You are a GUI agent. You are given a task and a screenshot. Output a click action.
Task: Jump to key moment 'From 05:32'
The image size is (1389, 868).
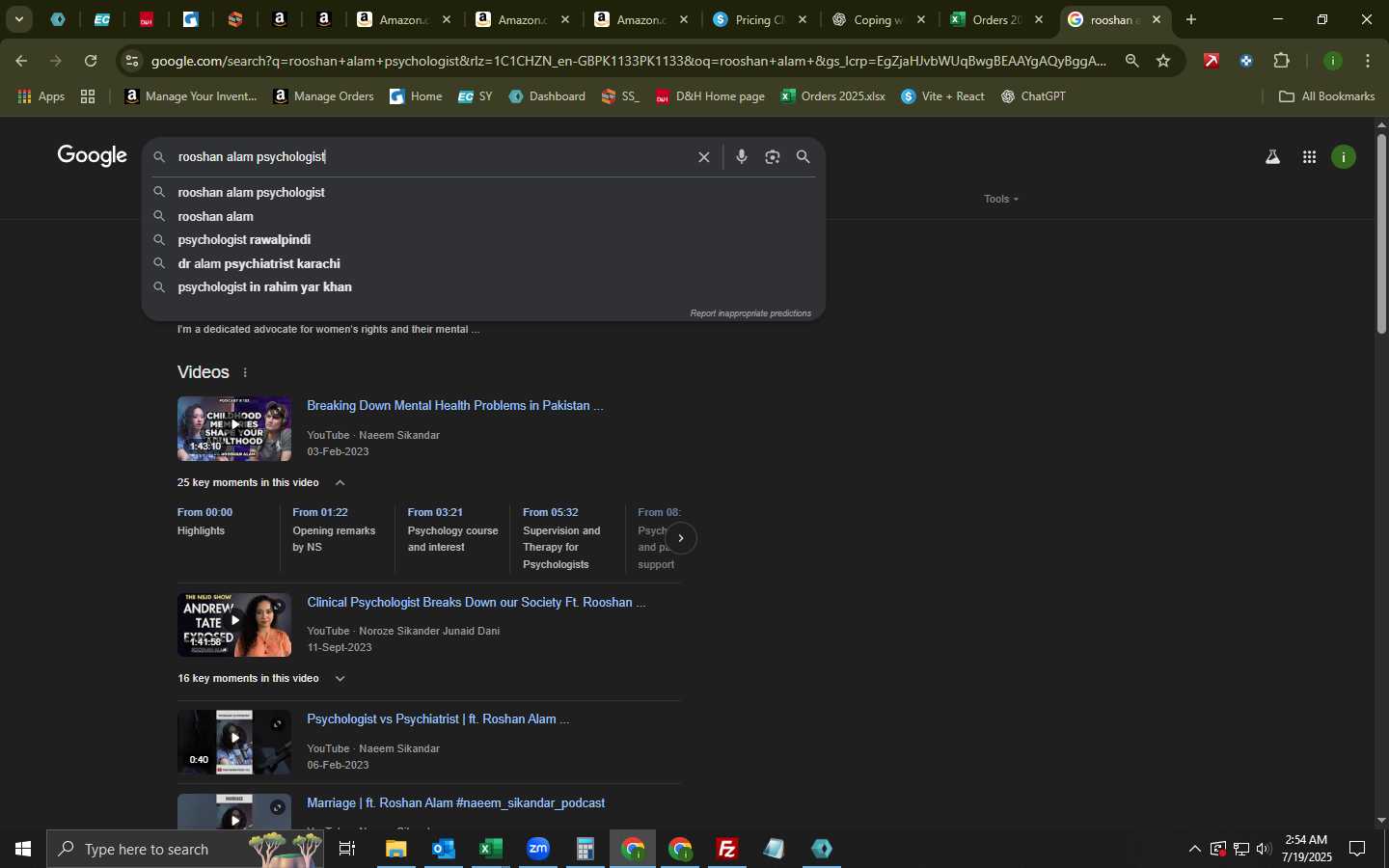(x=551, y=513)
